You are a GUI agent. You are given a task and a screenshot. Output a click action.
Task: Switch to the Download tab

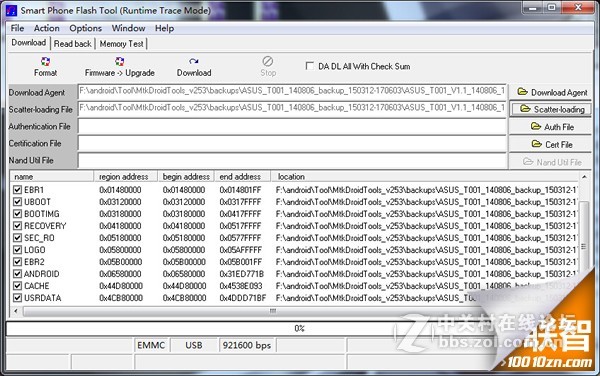pyautogui.click(x=29, y=43)
